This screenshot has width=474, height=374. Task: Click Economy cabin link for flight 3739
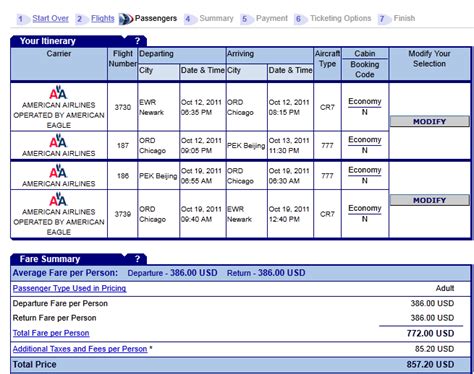coord(365,208)
